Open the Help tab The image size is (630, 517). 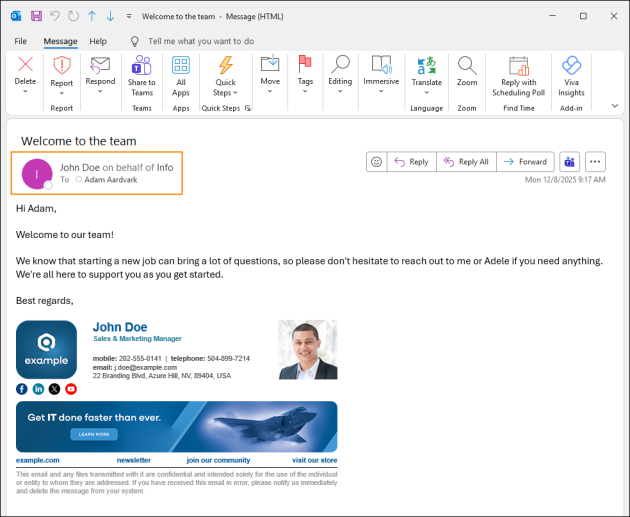[x=98, y=41]
